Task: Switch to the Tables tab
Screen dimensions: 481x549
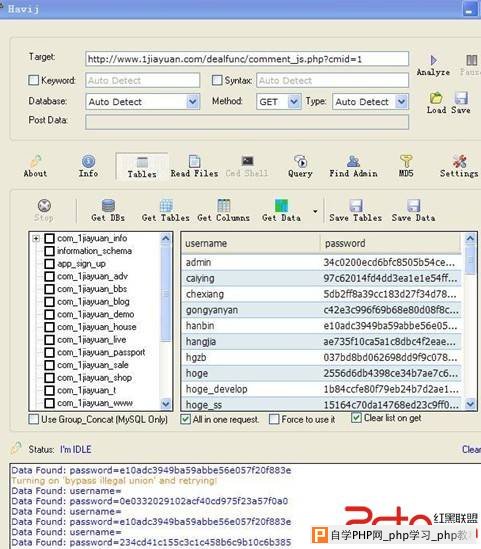Action: click(142, 167)
